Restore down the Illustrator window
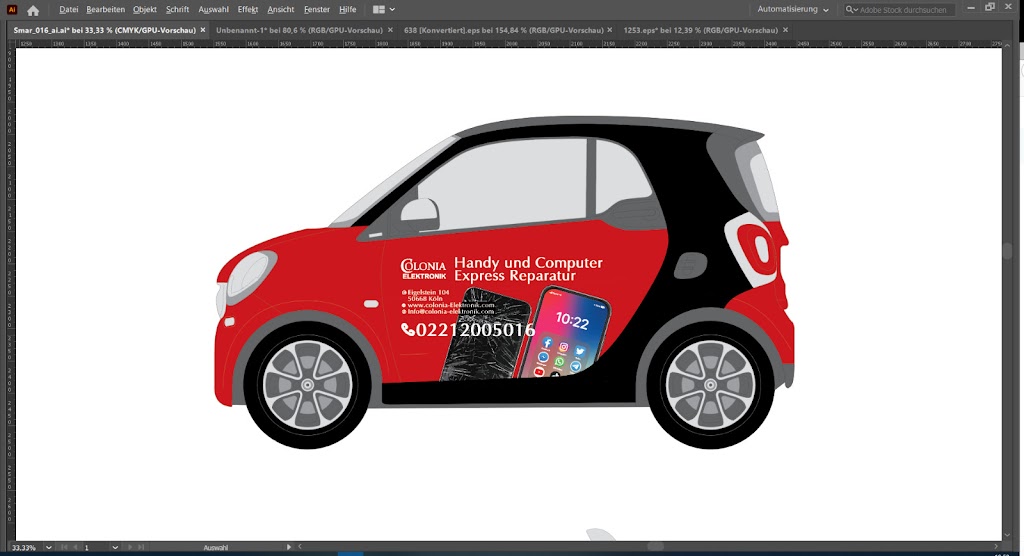The height and width of the screenshot is (556, 1024). (990, 8)
